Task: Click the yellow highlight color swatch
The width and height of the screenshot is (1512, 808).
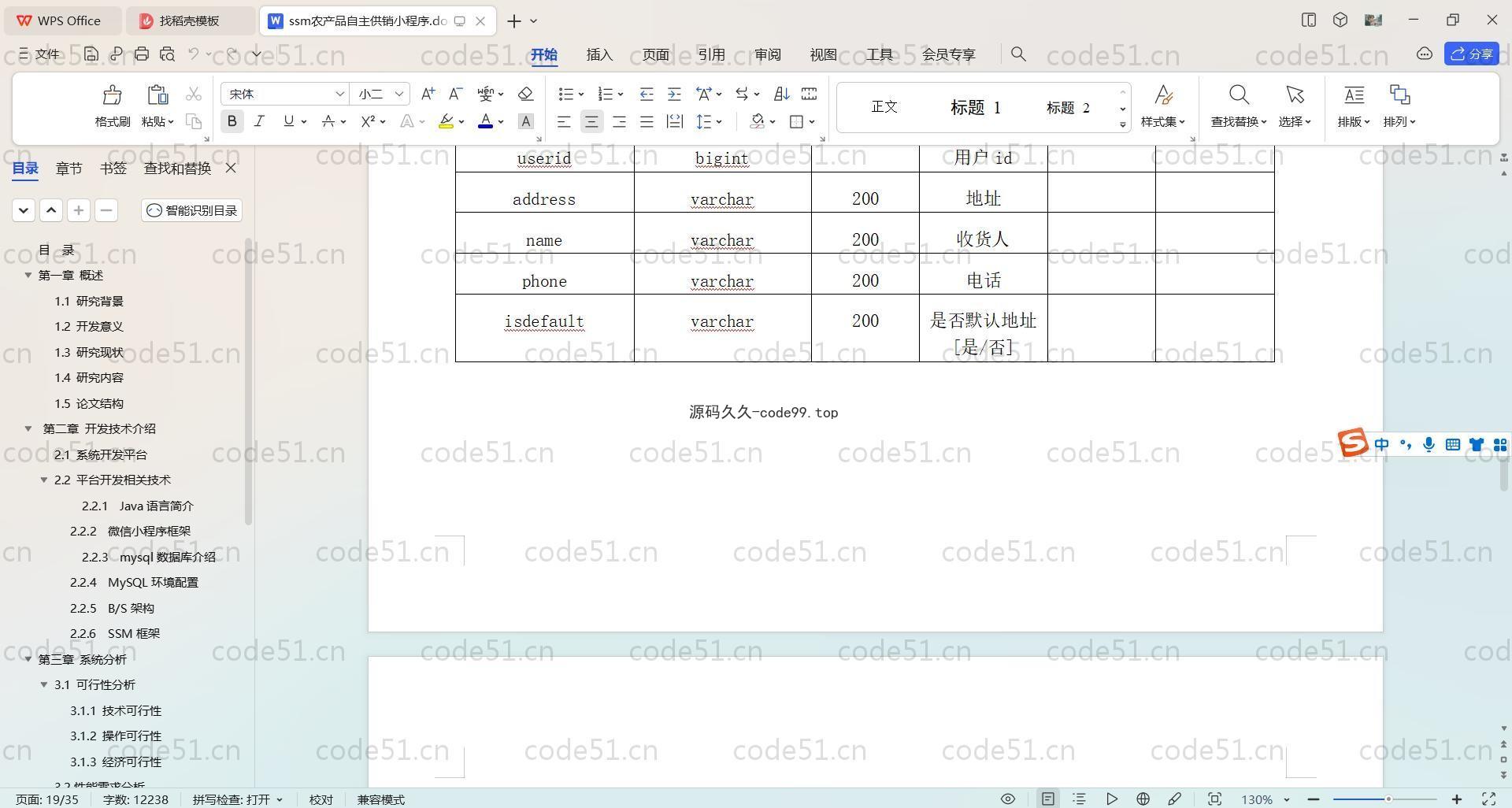Action: coord(446,121)
